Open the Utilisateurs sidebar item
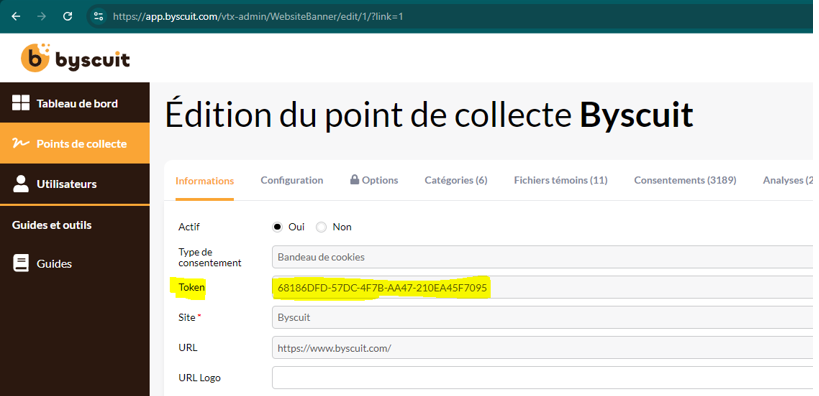This screenshot has height=396, width=819. (75, 184)
